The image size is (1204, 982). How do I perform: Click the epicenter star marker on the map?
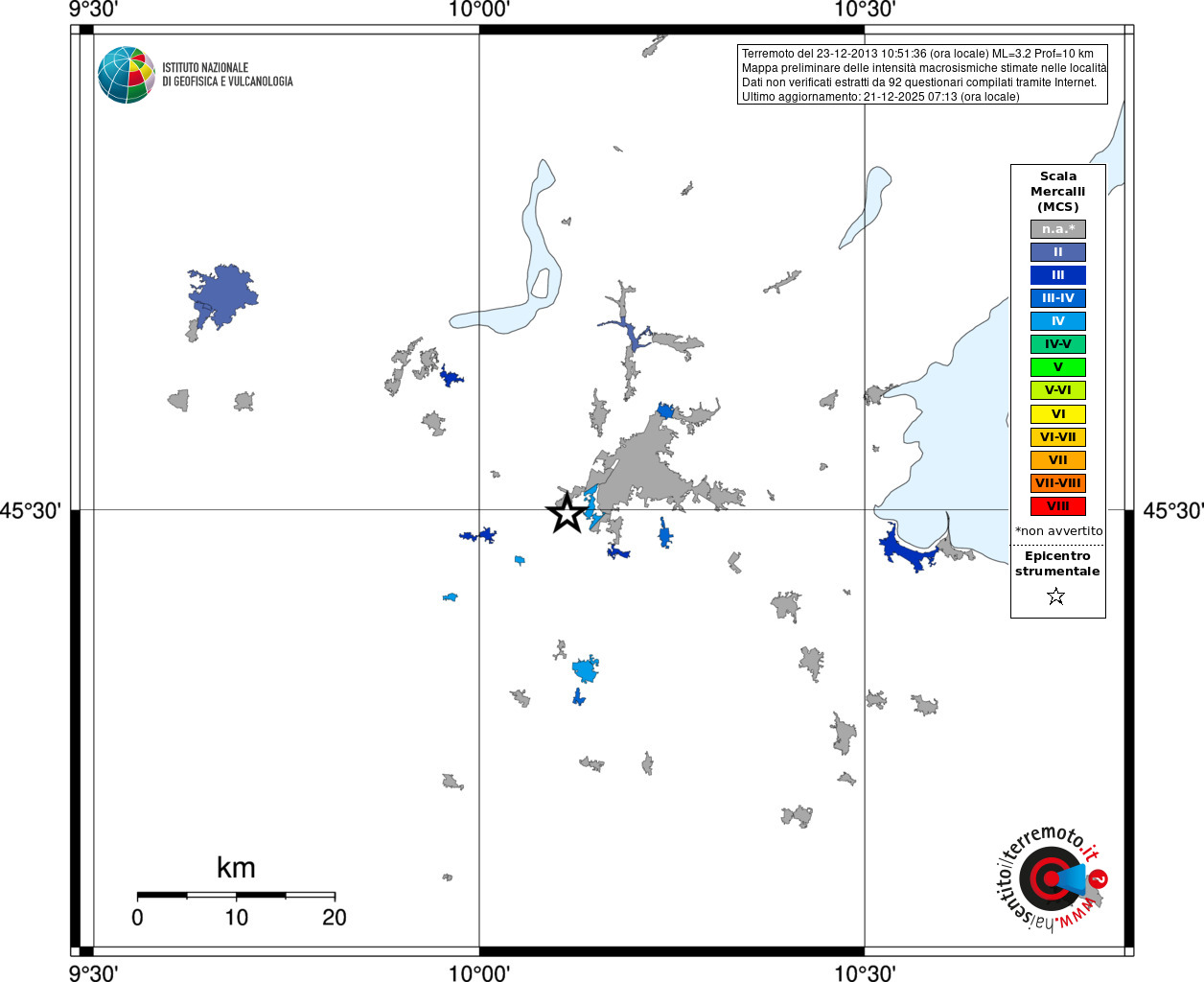click(567, 513)
